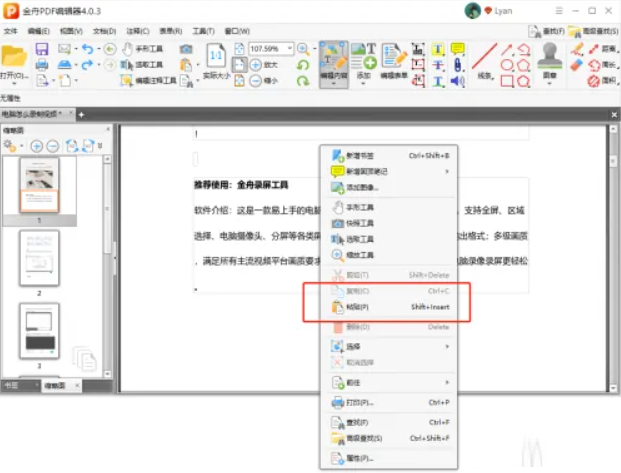Select the Hand tool (手形工具)
621x473 pixels.
[x=140, y=48]
